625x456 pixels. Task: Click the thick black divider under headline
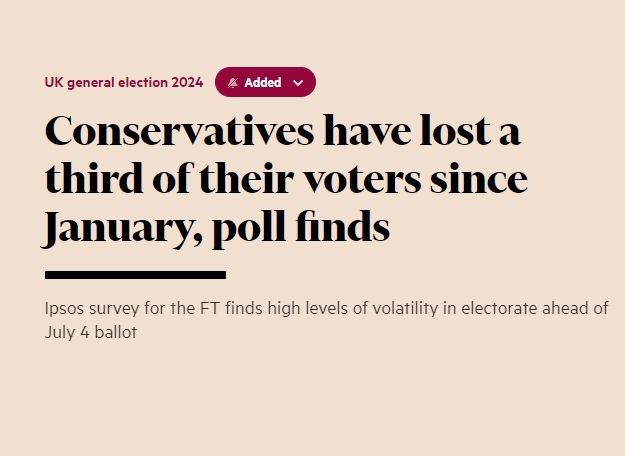click(135, 274)
